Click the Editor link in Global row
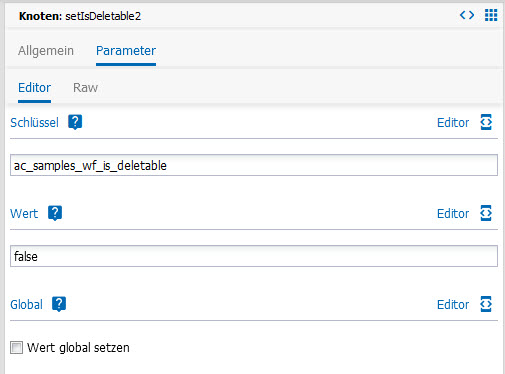The height and width of the screenshot is (374, 505). click(x=453, y=304)
